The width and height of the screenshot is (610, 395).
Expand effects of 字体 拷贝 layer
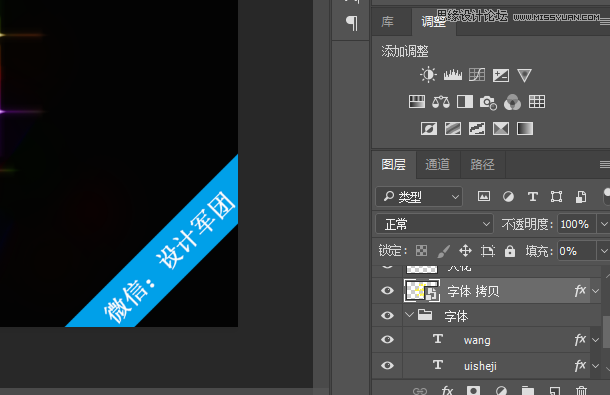[595, 291]
